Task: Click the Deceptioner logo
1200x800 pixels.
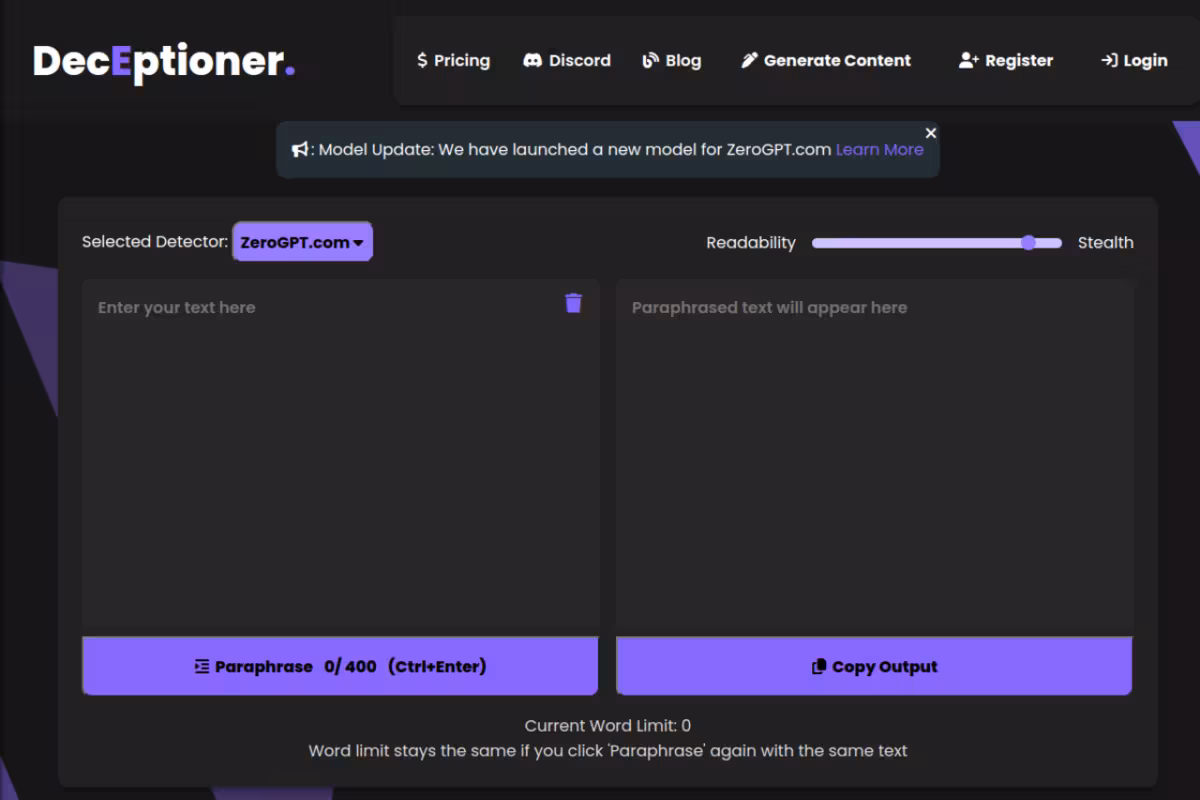Action: click(x=164, y=62)
